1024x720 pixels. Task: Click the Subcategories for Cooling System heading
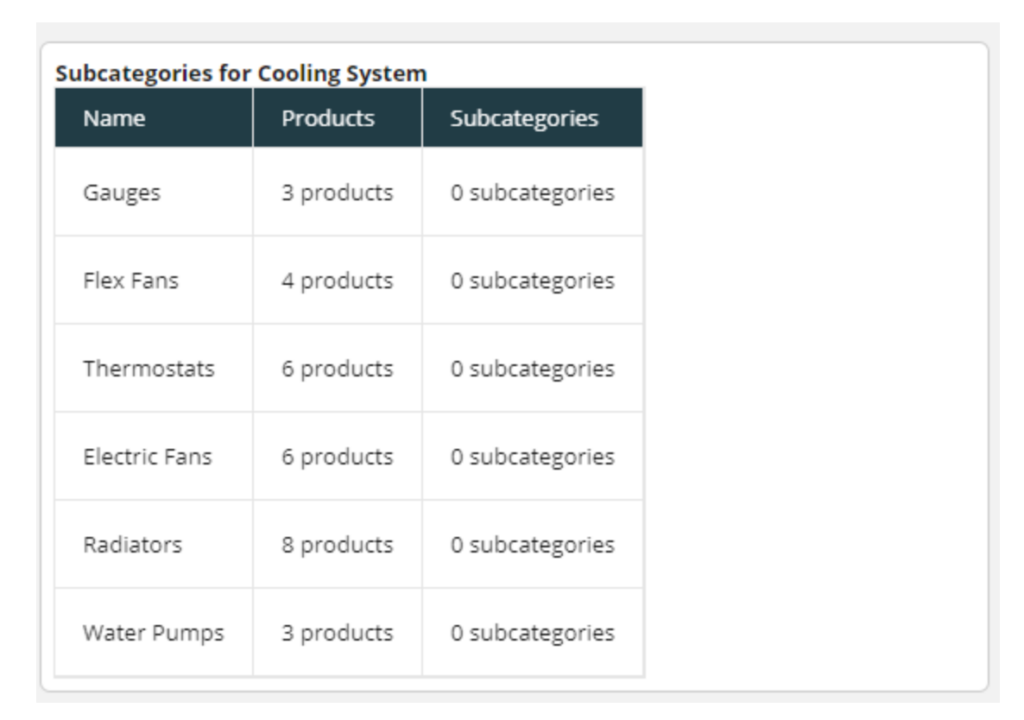241,73
